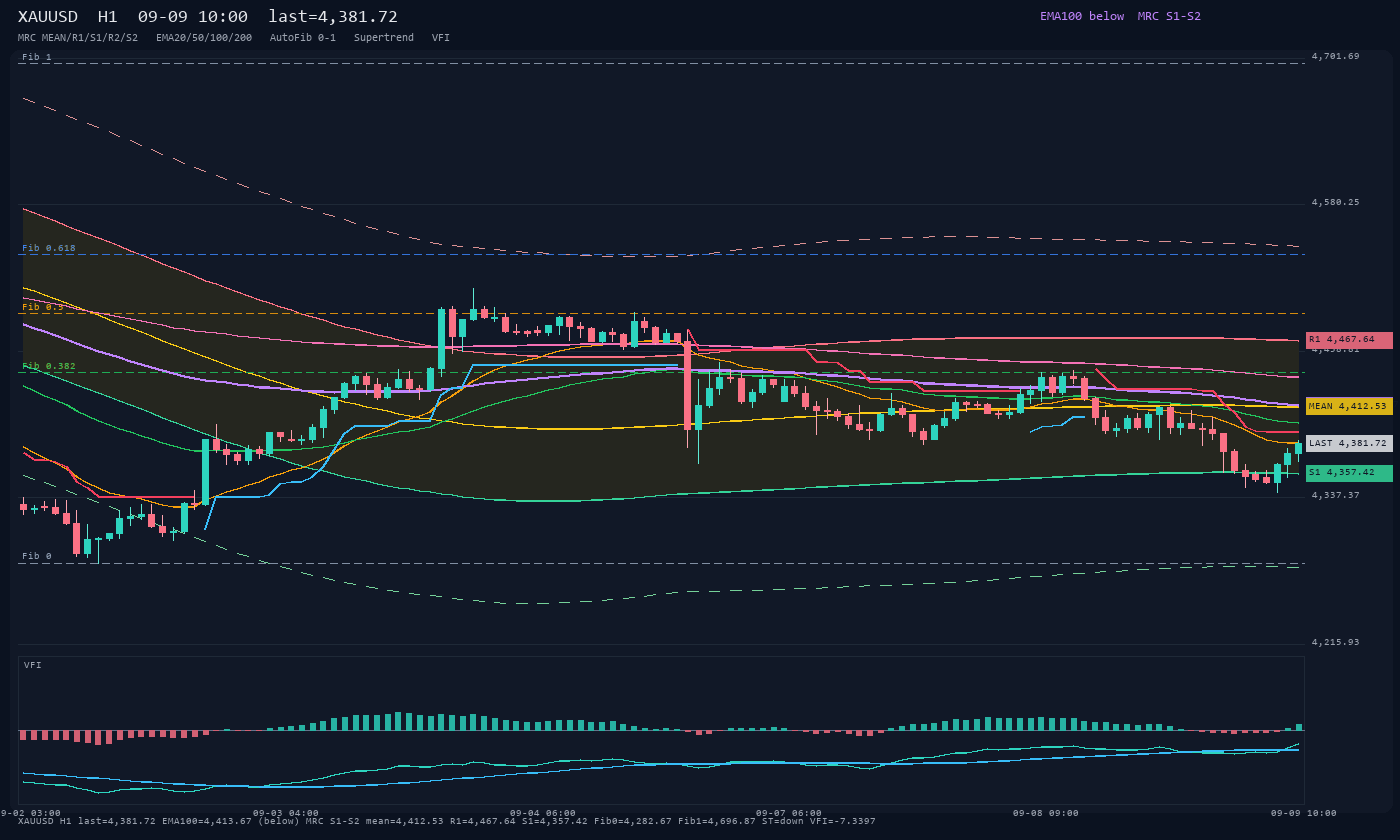The width and height of the screenshot is (1400, 840).
Task: Select the H1 timeframe label in the title
Action: [x=108, y=17]
